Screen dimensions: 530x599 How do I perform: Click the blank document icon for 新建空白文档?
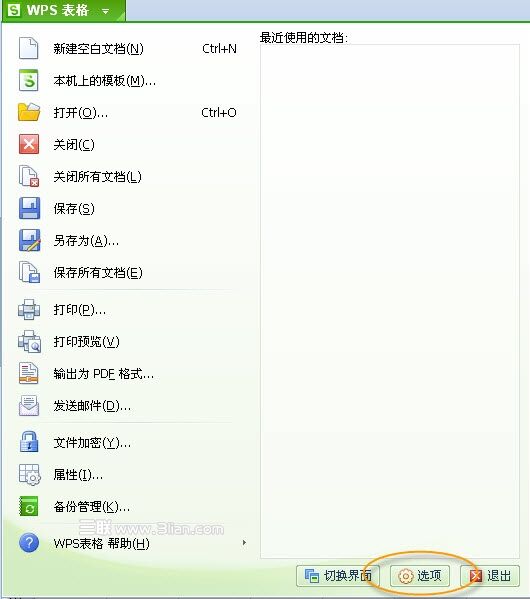click(29, 49)
